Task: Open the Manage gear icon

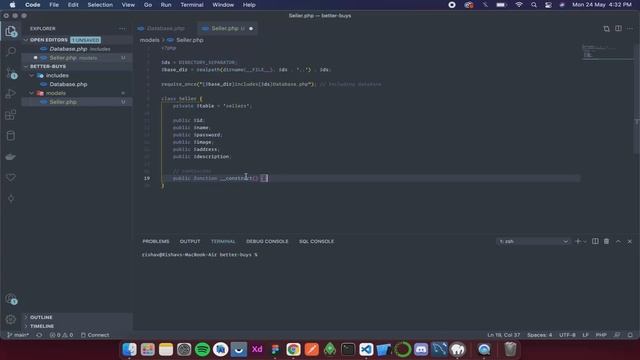Action: (11, 320)
